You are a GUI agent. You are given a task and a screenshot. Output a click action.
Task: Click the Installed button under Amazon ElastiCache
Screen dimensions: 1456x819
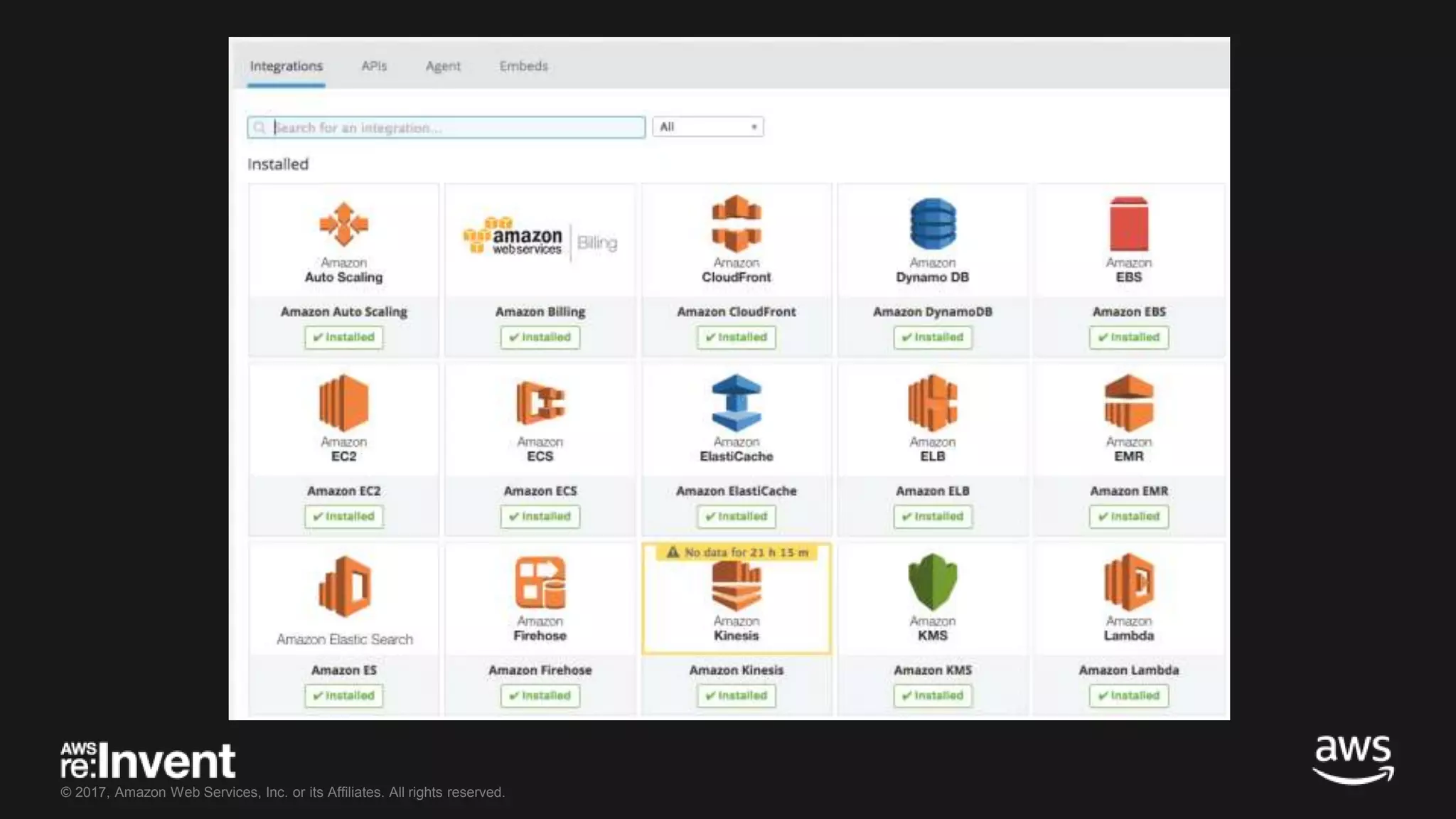(x=737, y=516)
